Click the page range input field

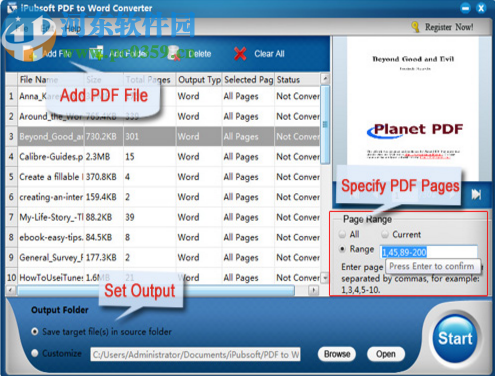(x=429, y=252)
